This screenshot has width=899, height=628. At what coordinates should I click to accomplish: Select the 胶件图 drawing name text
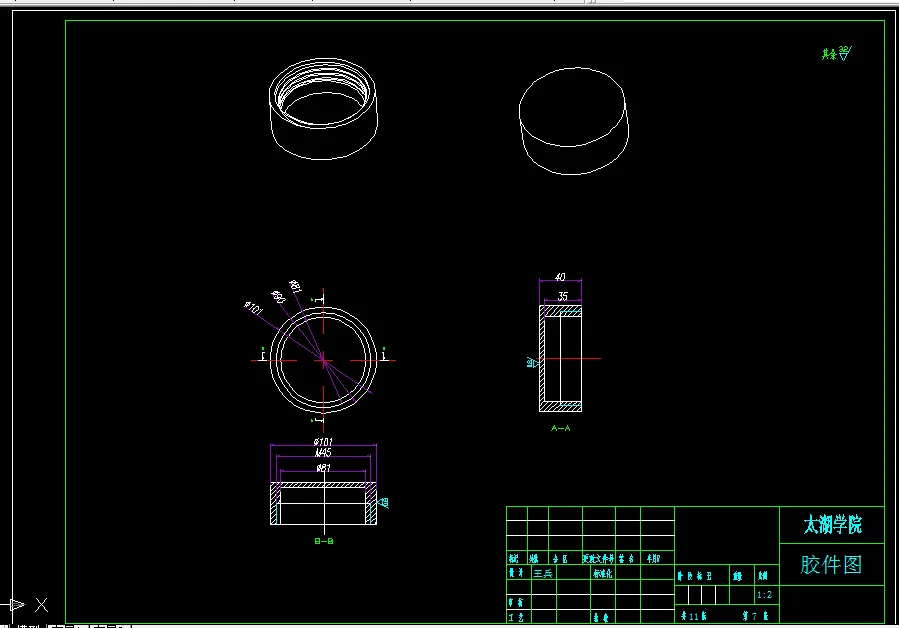[x=831, y=565]
